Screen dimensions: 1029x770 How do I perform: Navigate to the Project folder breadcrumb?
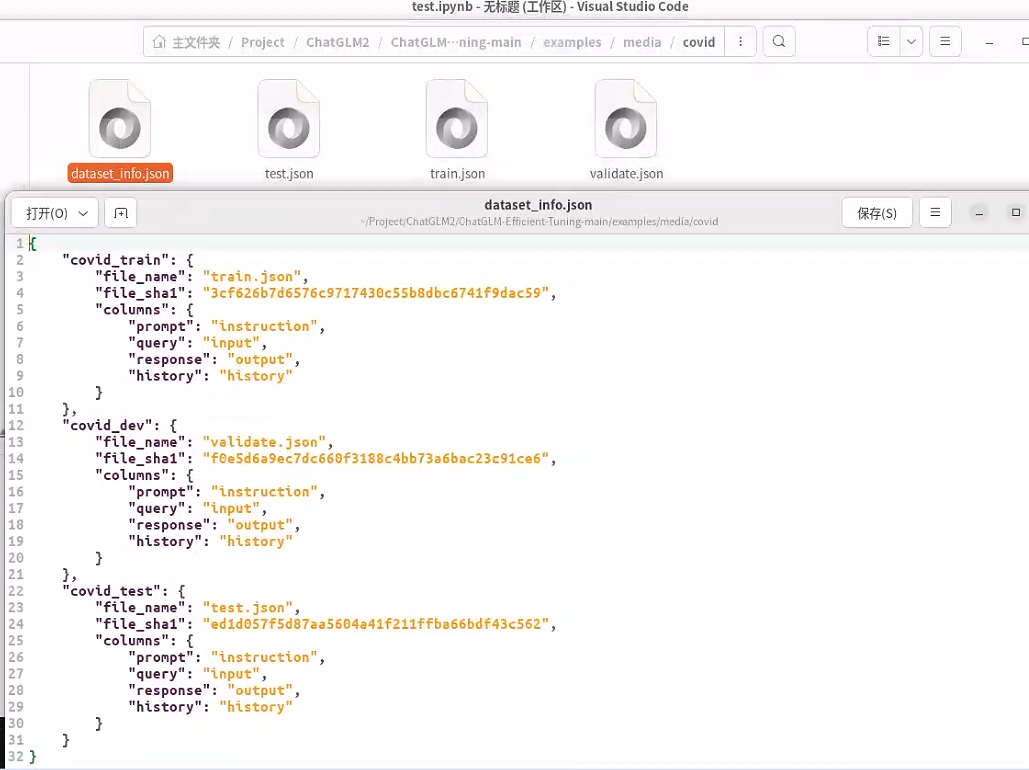263,42
